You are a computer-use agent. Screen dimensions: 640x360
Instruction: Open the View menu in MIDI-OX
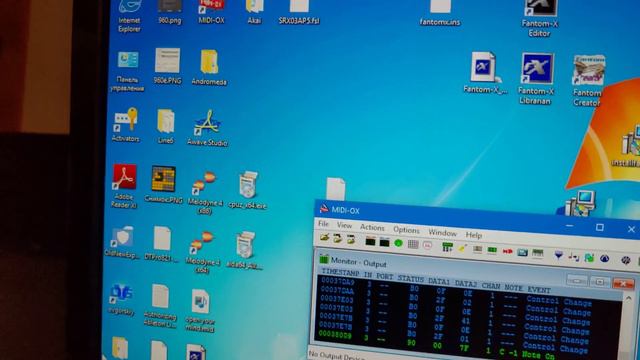pyautogui.click(x=344, y=225)
